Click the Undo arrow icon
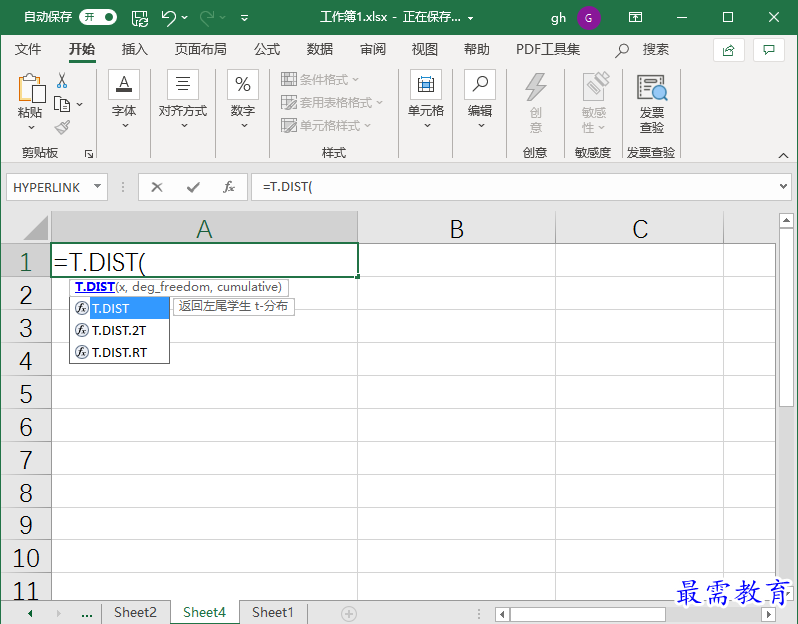This screenshot has width=798, height=624. click(x=168, y=18)
